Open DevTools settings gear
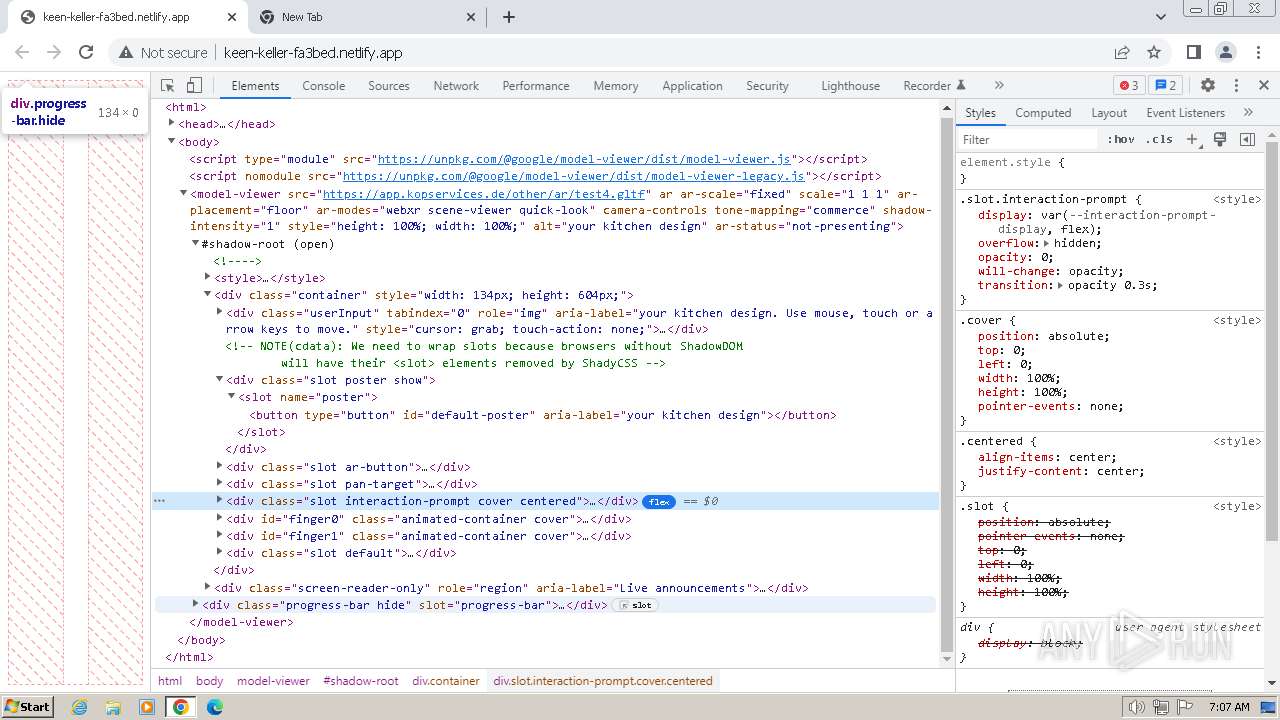 [1208, 86]
